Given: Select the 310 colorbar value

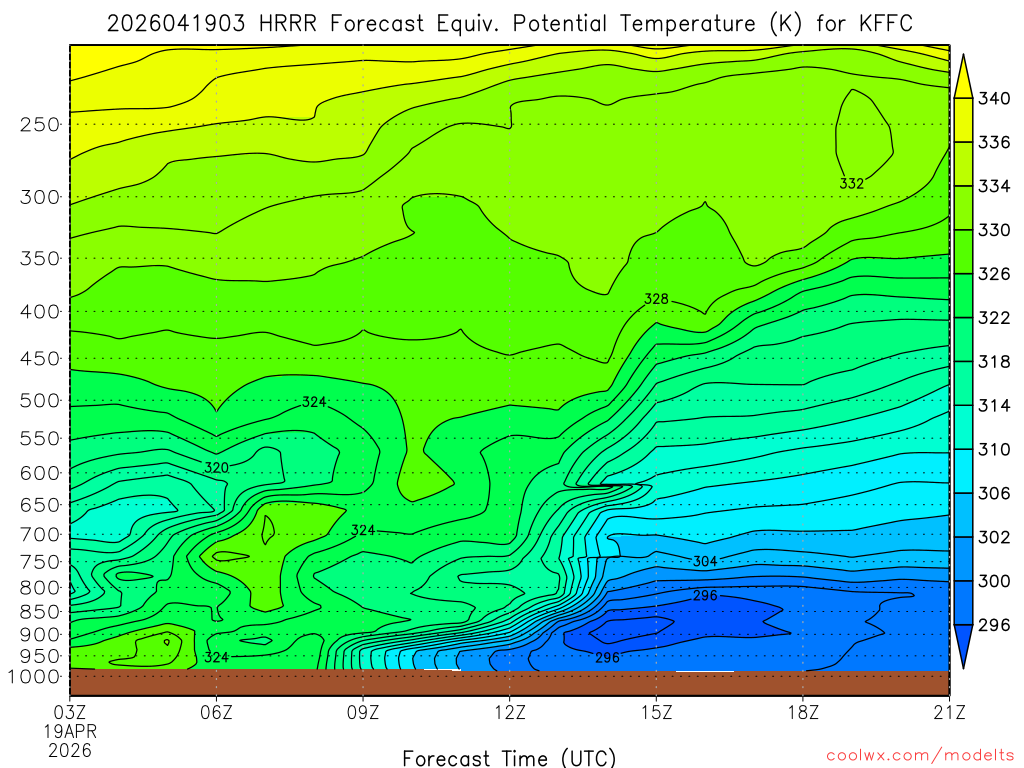Looking at the screenshot, I should [994, 449].
